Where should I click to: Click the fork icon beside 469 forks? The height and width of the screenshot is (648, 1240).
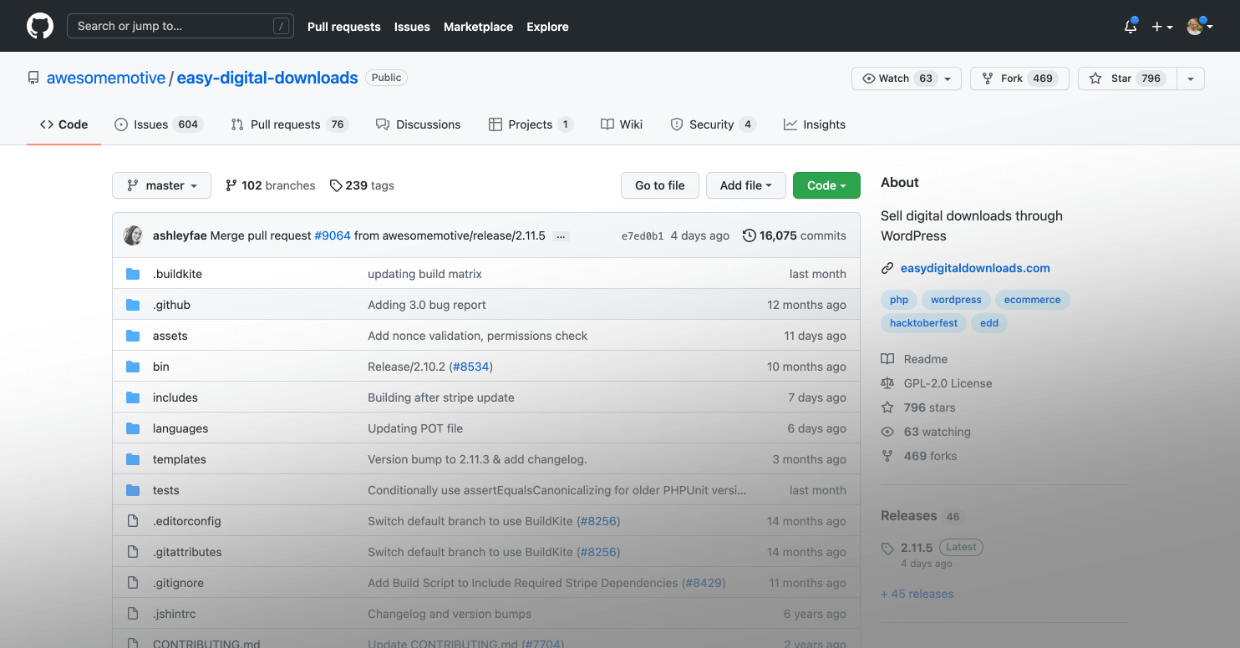click(x=887, y=456)
